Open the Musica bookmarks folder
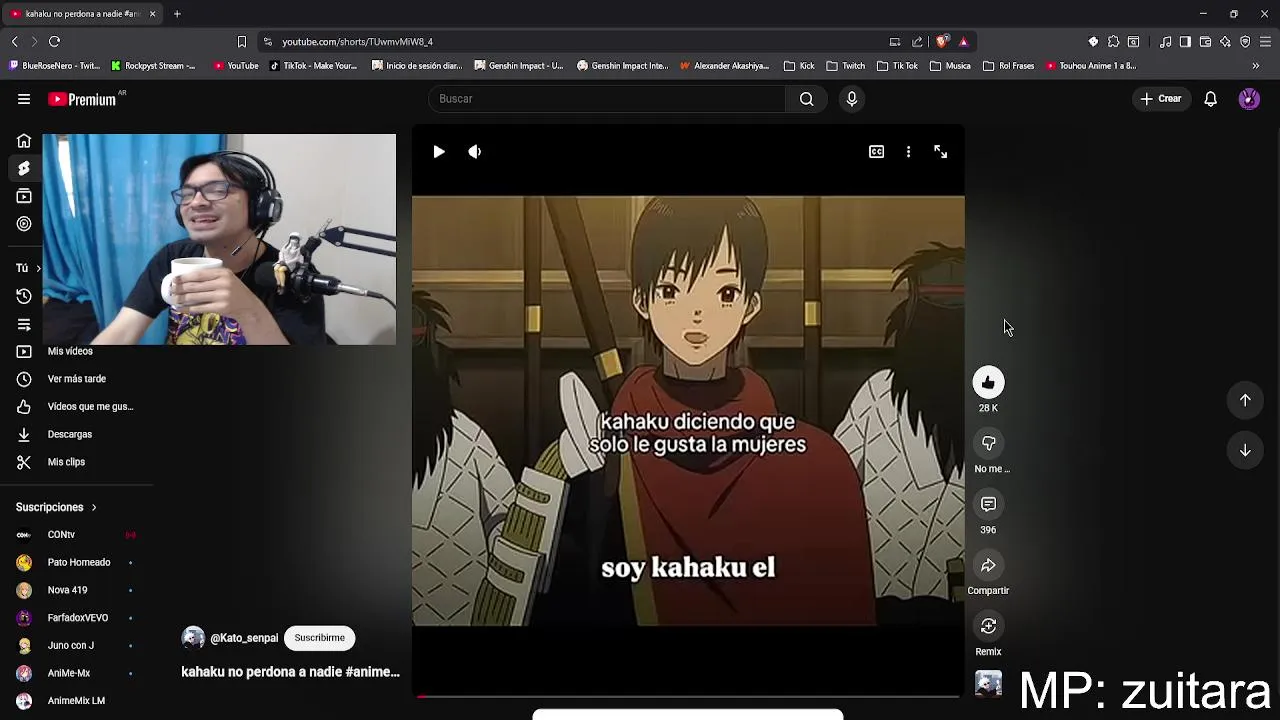Image resolution: width=1280 pixels, height=720 pixels. coord(950,66)
